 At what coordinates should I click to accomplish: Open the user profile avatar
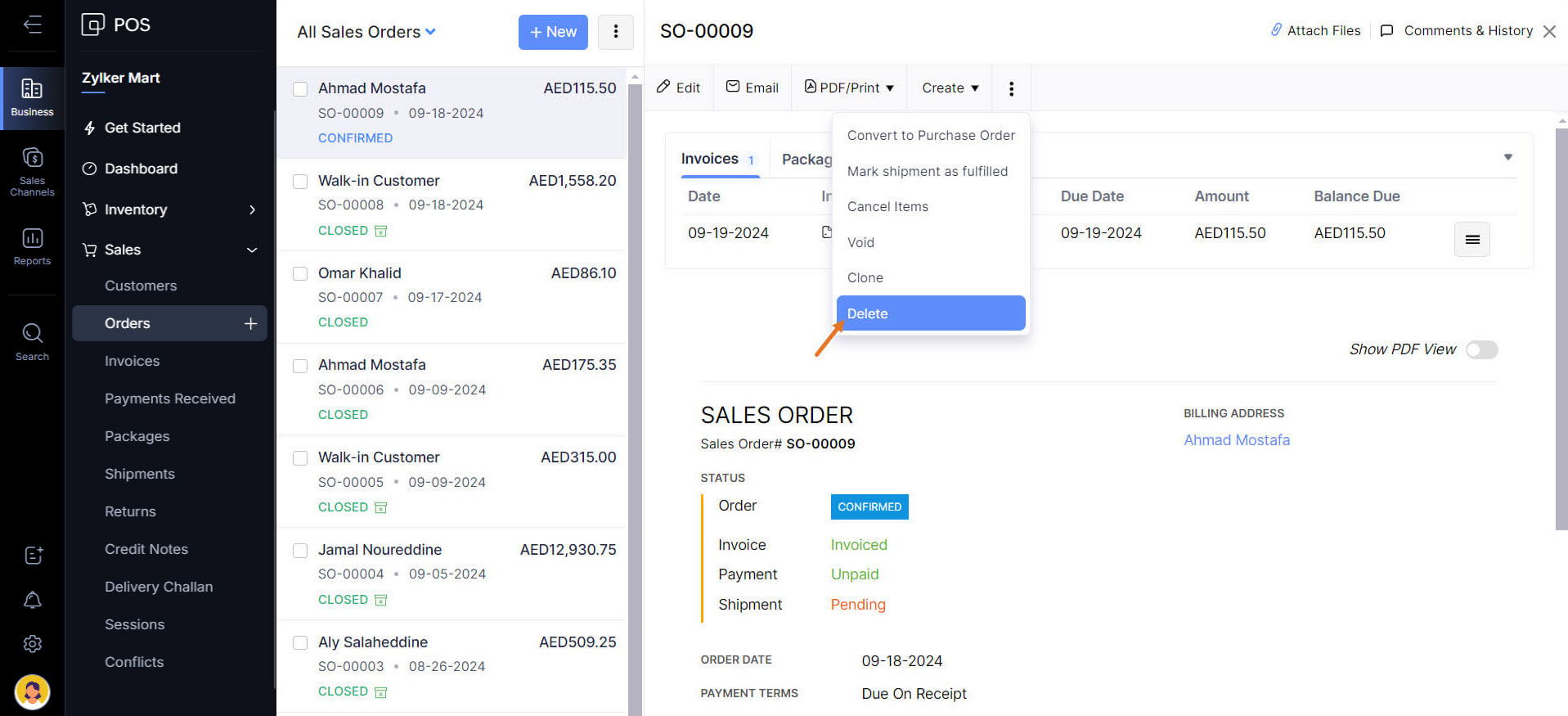click(33, 691)
